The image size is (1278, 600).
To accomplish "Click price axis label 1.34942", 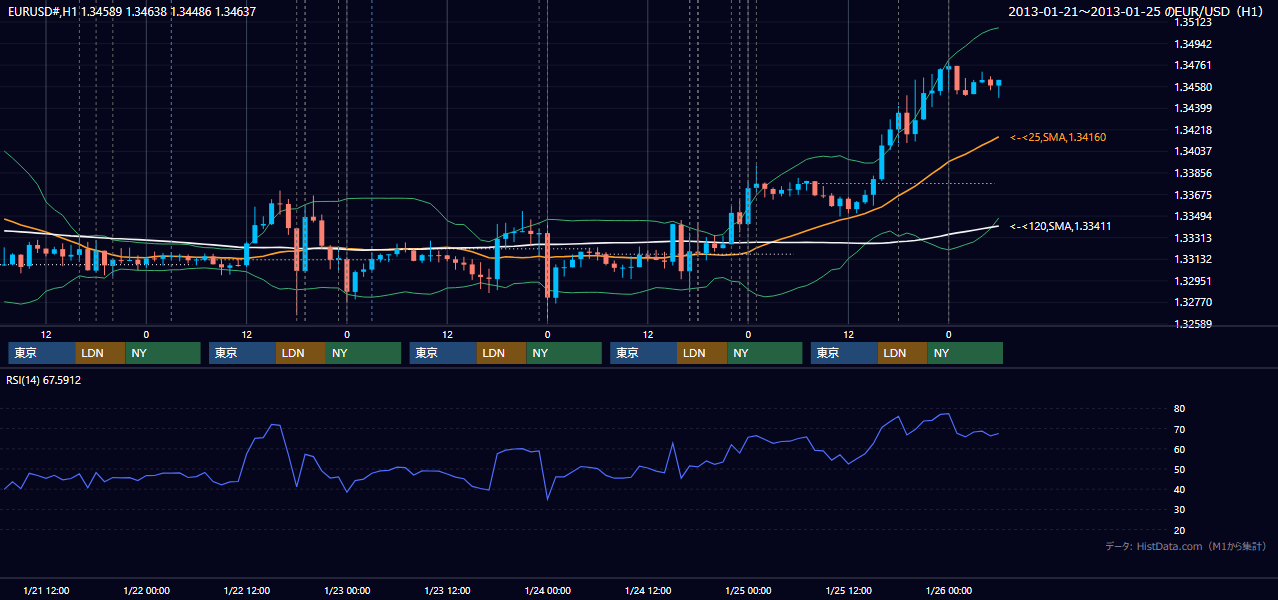I will click(1193, 44).
